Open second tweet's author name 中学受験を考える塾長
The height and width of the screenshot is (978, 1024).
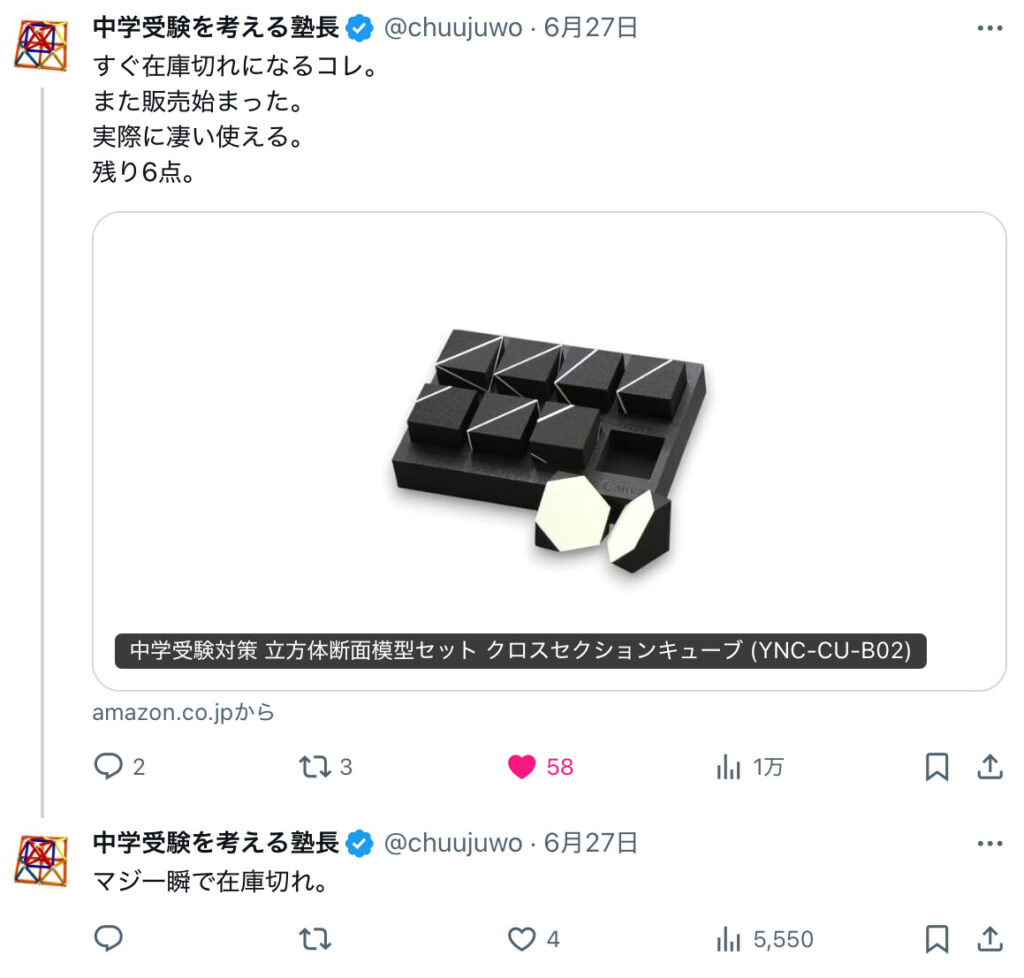click(216, 843)
